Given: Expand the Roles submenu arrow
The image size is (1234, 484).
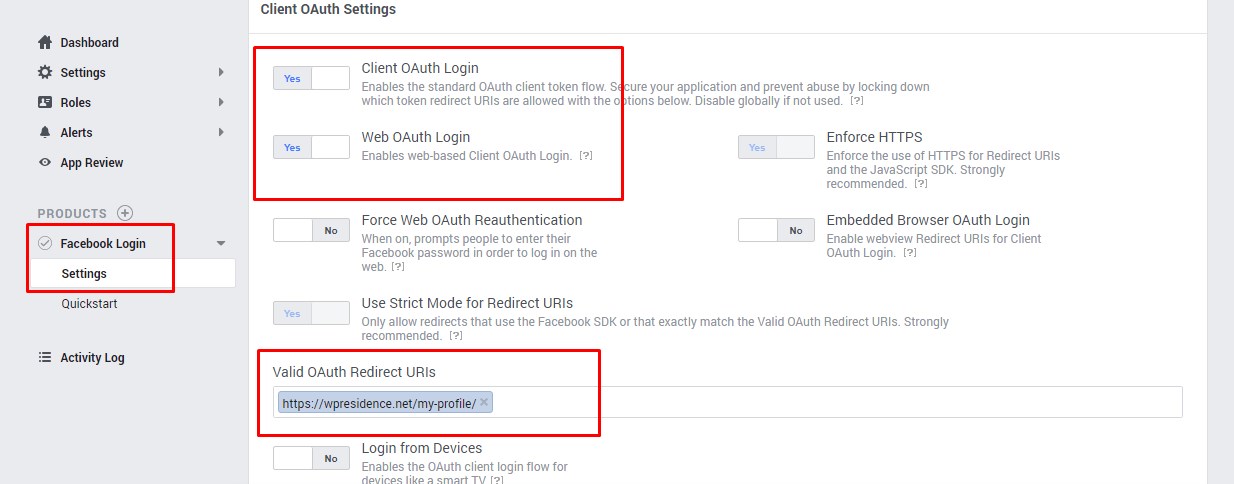Looking at the screenshot, I should click(x=221, y=103).
